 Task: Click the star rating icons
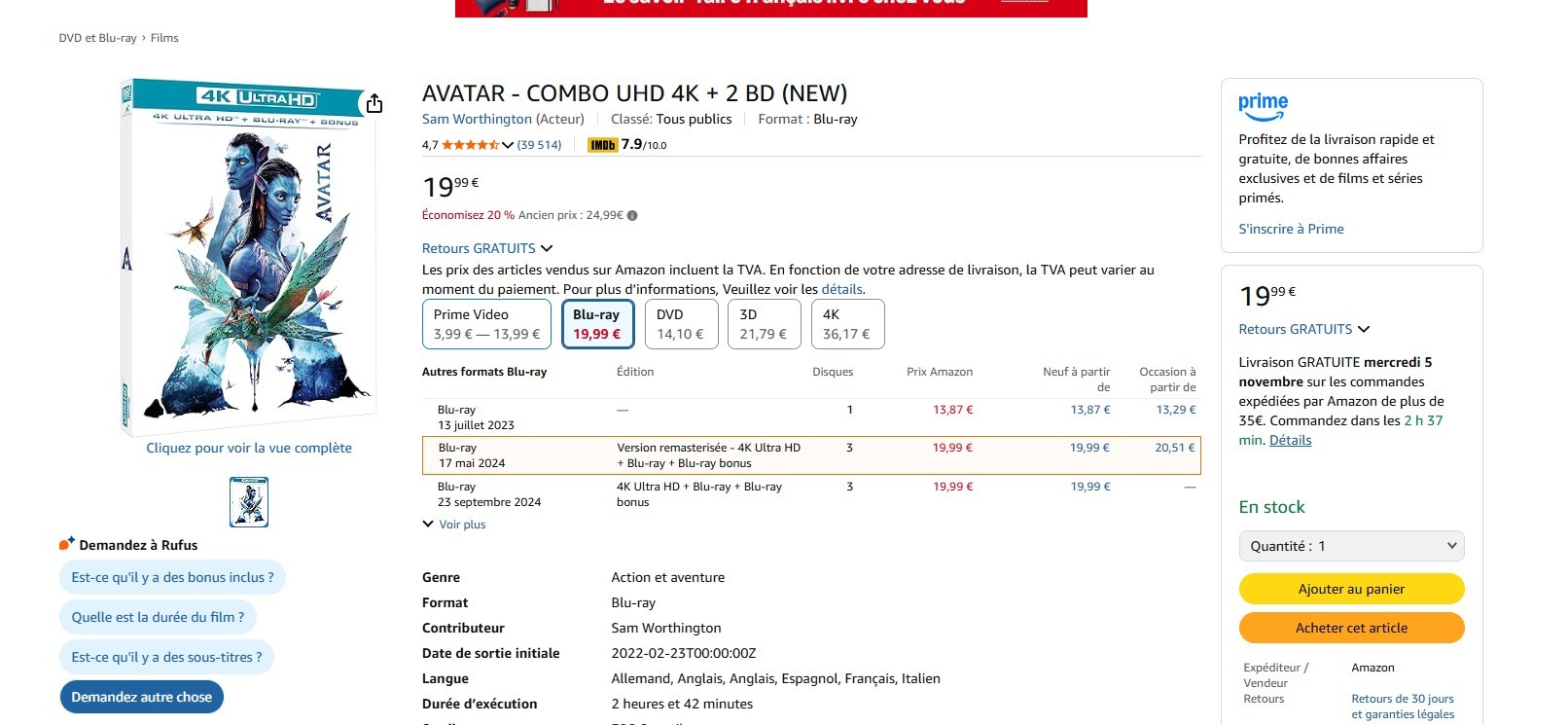pos(470,145)
